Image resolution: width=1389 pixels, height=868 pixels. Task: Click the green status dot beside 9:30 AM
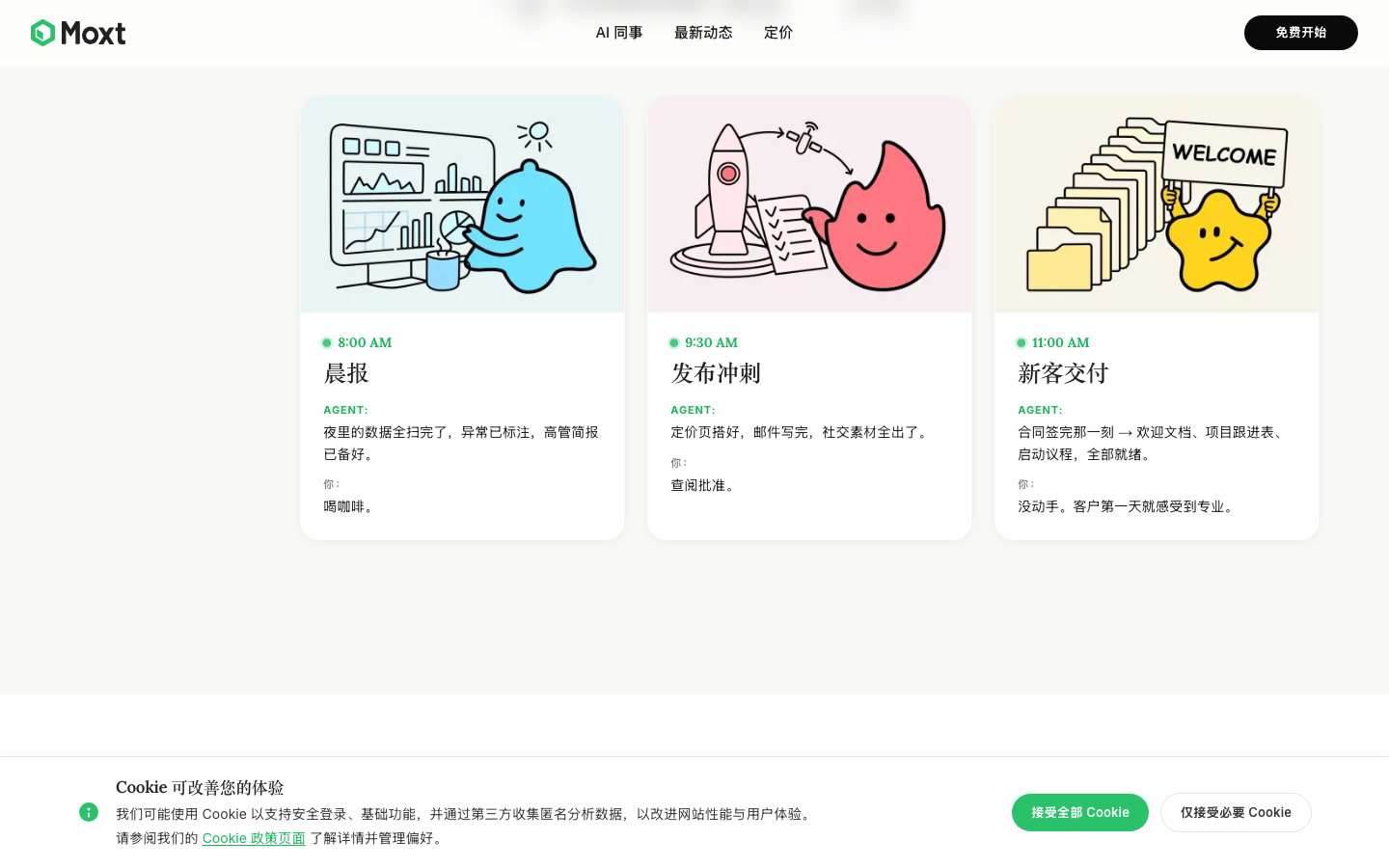click(674, 342)
